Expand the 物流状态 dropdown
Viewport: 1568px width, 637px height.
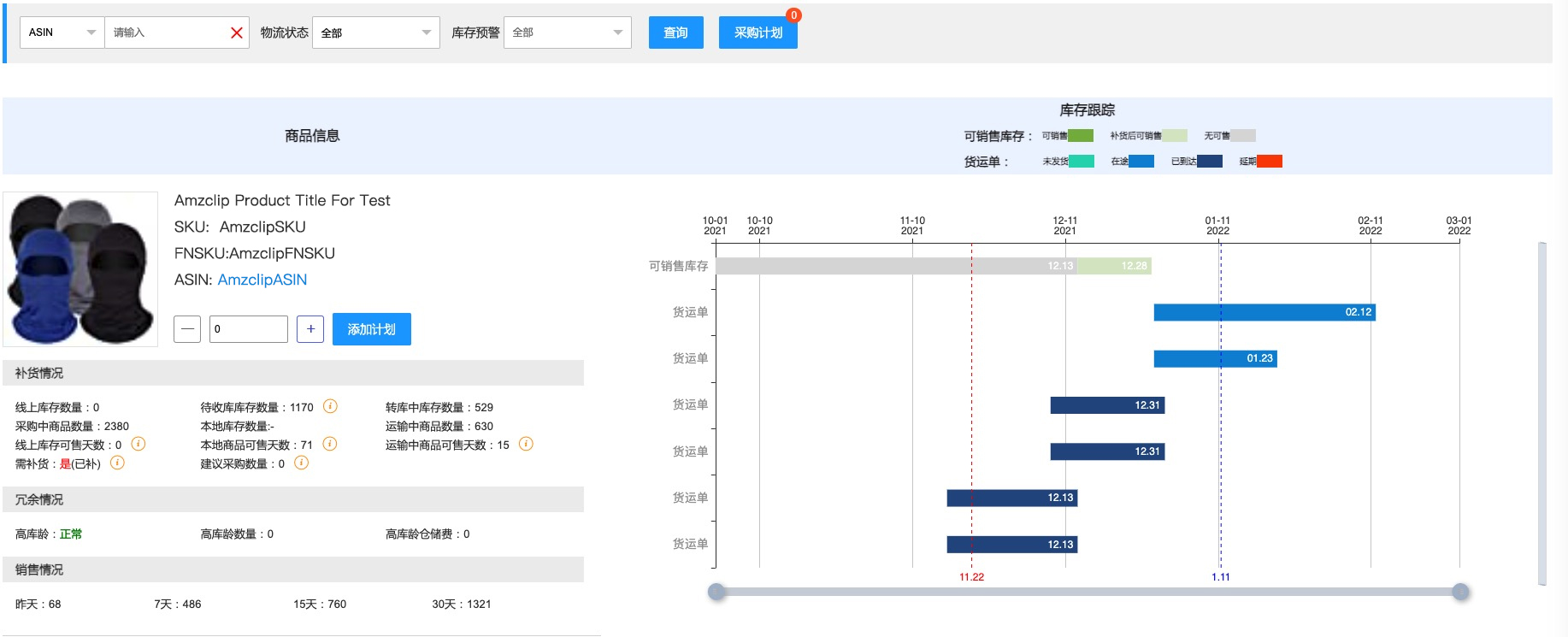tap(375, 32)
